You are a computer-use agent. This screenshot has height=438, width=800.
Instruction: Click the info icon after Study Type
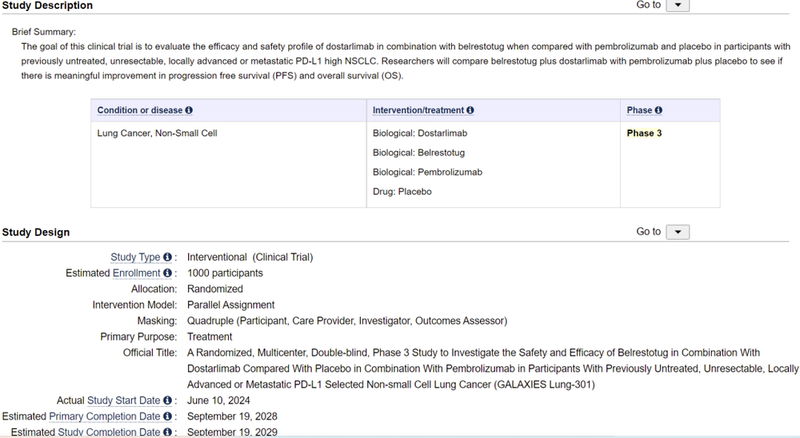point(167,257)
